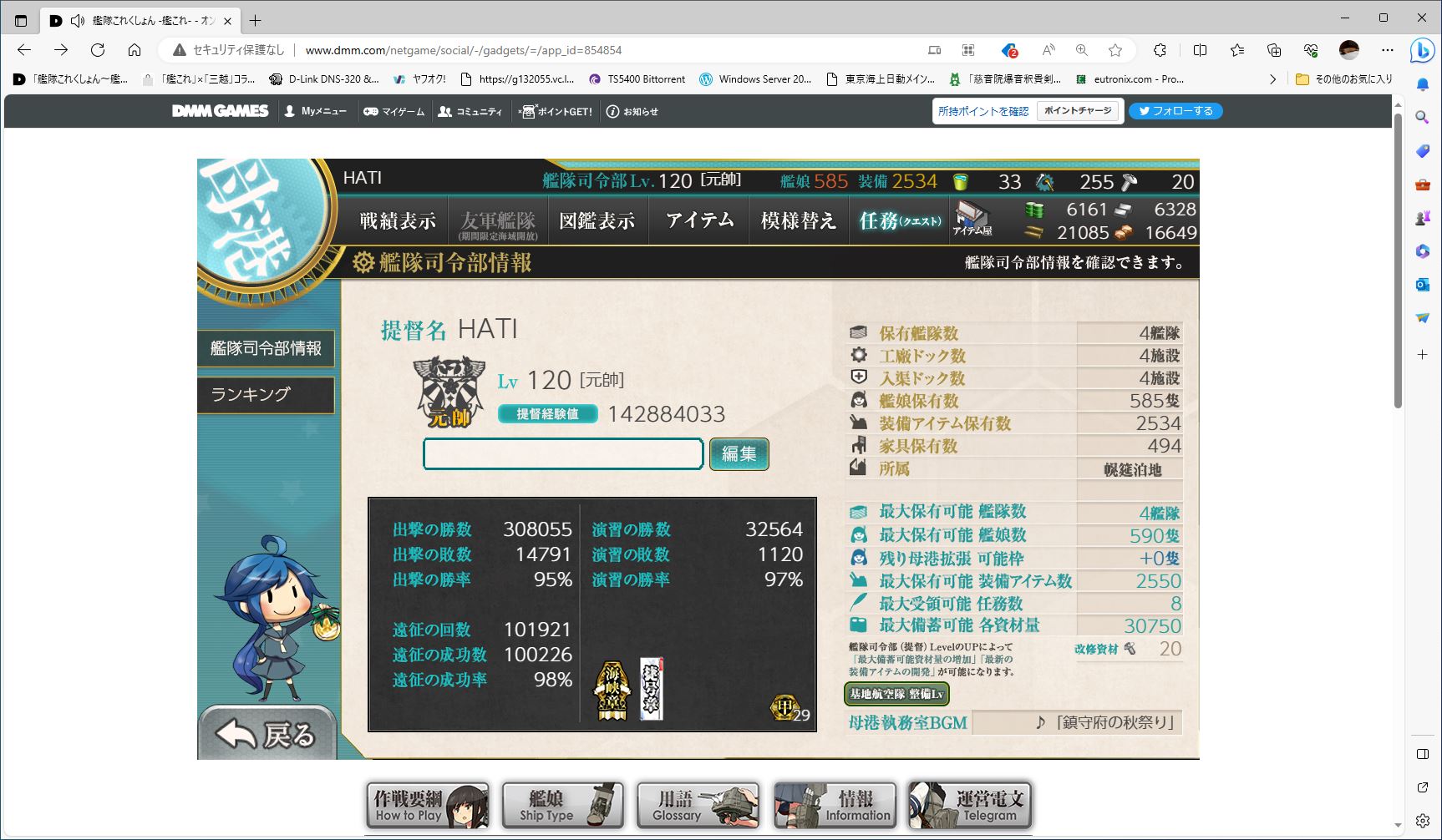The image size is (1442, 840).
Task: Click the 元帥 rank emblem icon
Action: (x=449, y=392)
